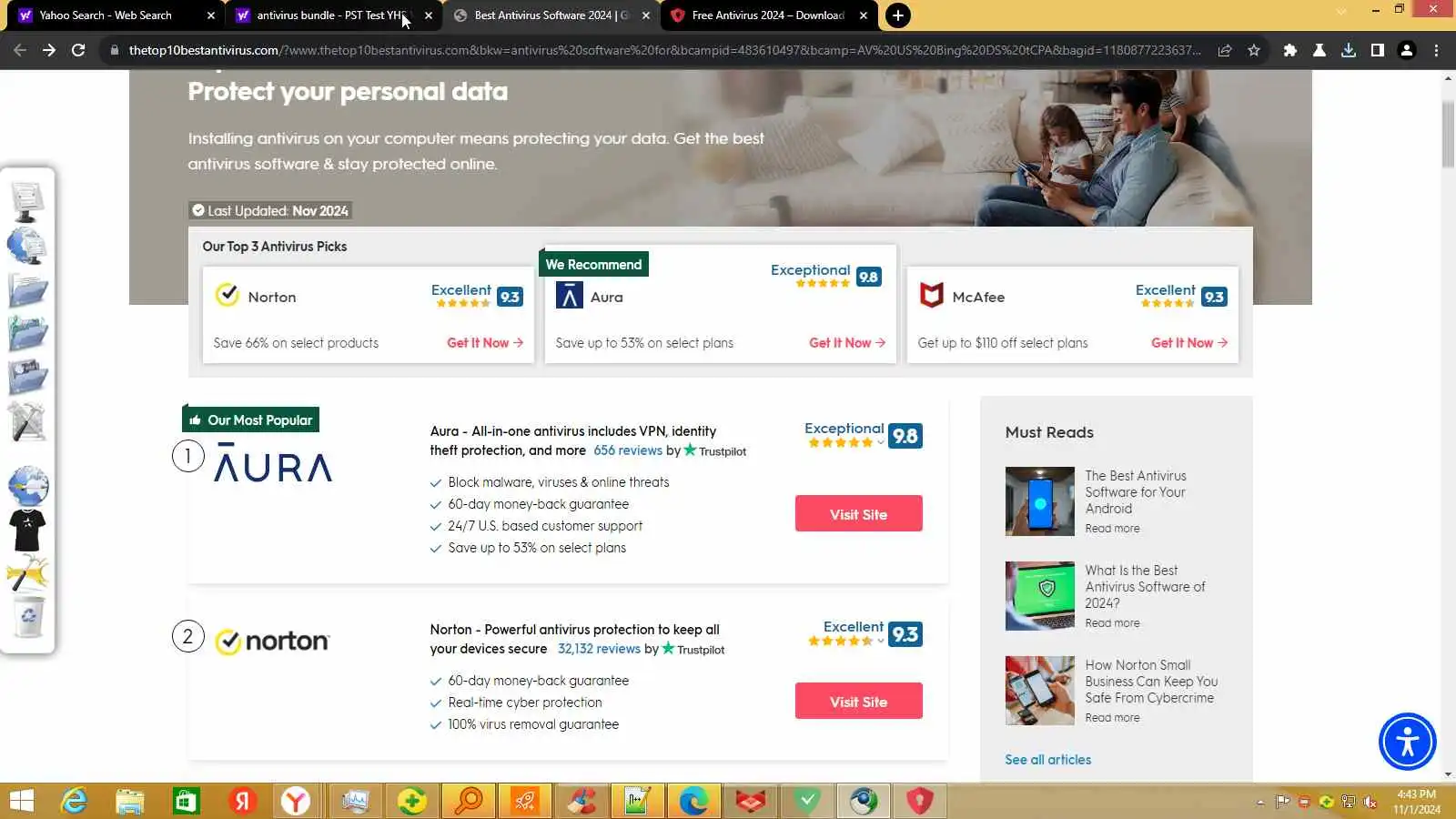Click the McAfee logo in top picks

932,295
